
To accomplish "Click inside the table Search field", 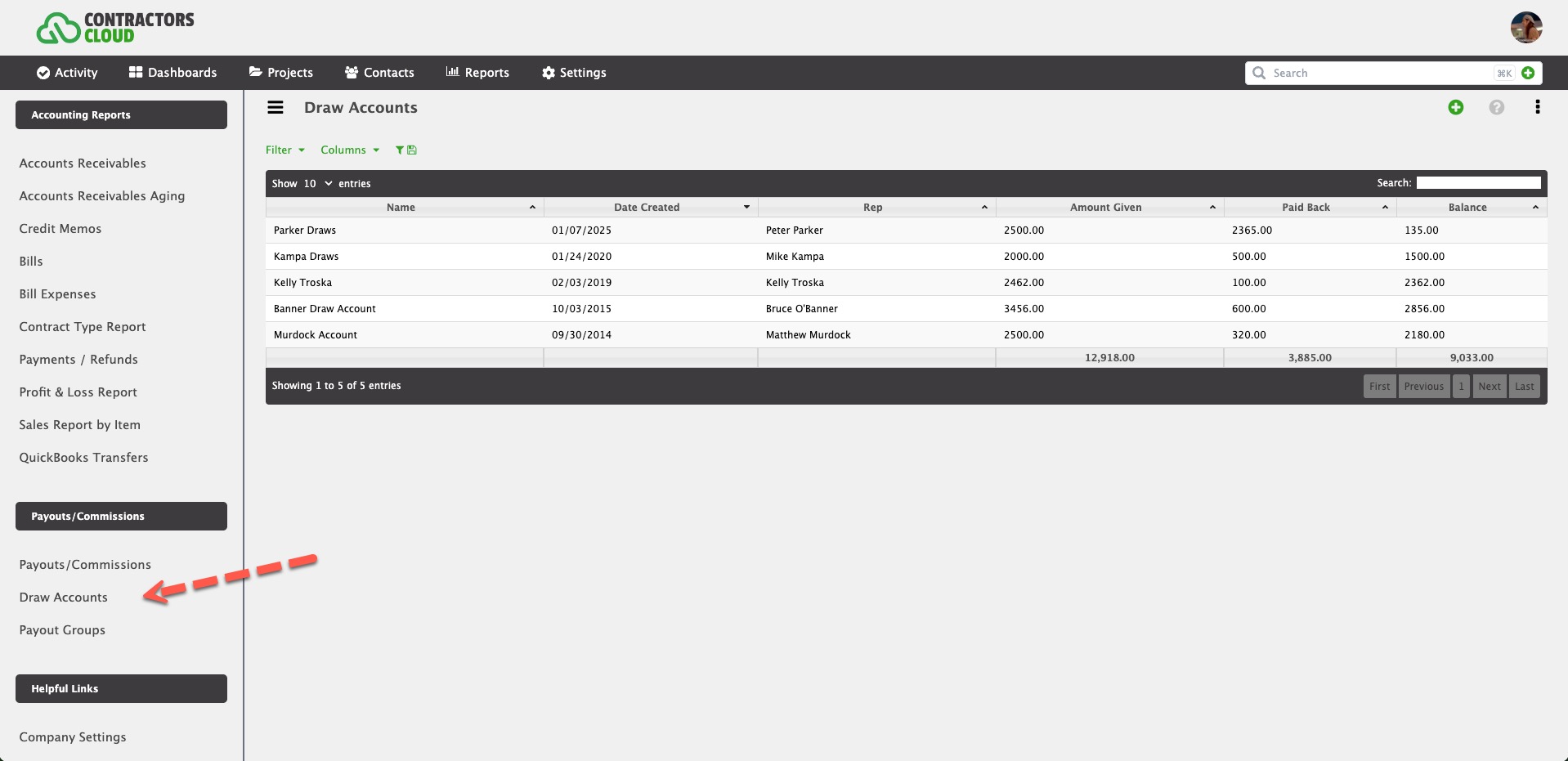I will click(x=1477, y=182).
